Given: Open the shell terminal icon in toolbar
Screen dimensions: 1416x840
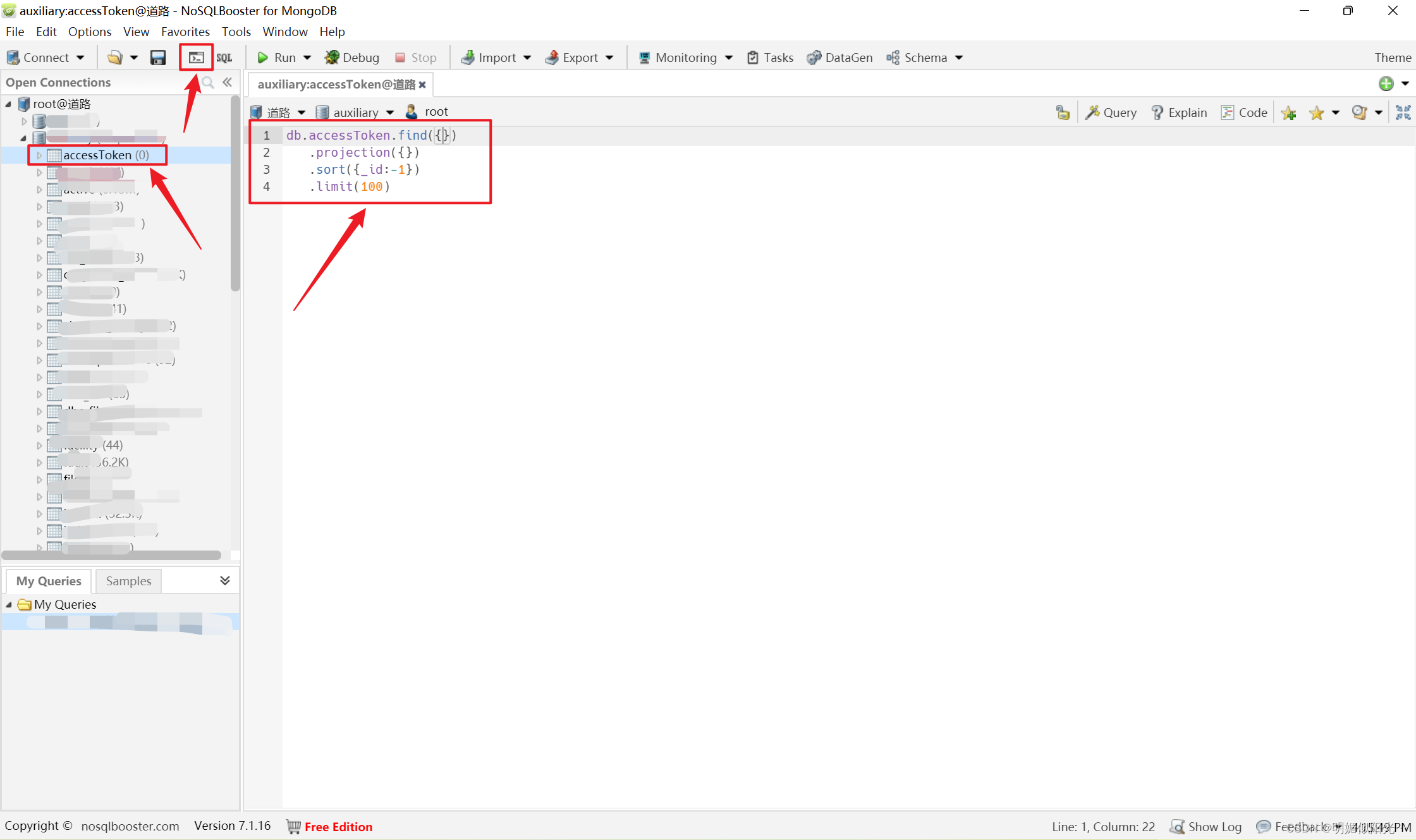Looking at the screenshot, I should pos(197,58).
